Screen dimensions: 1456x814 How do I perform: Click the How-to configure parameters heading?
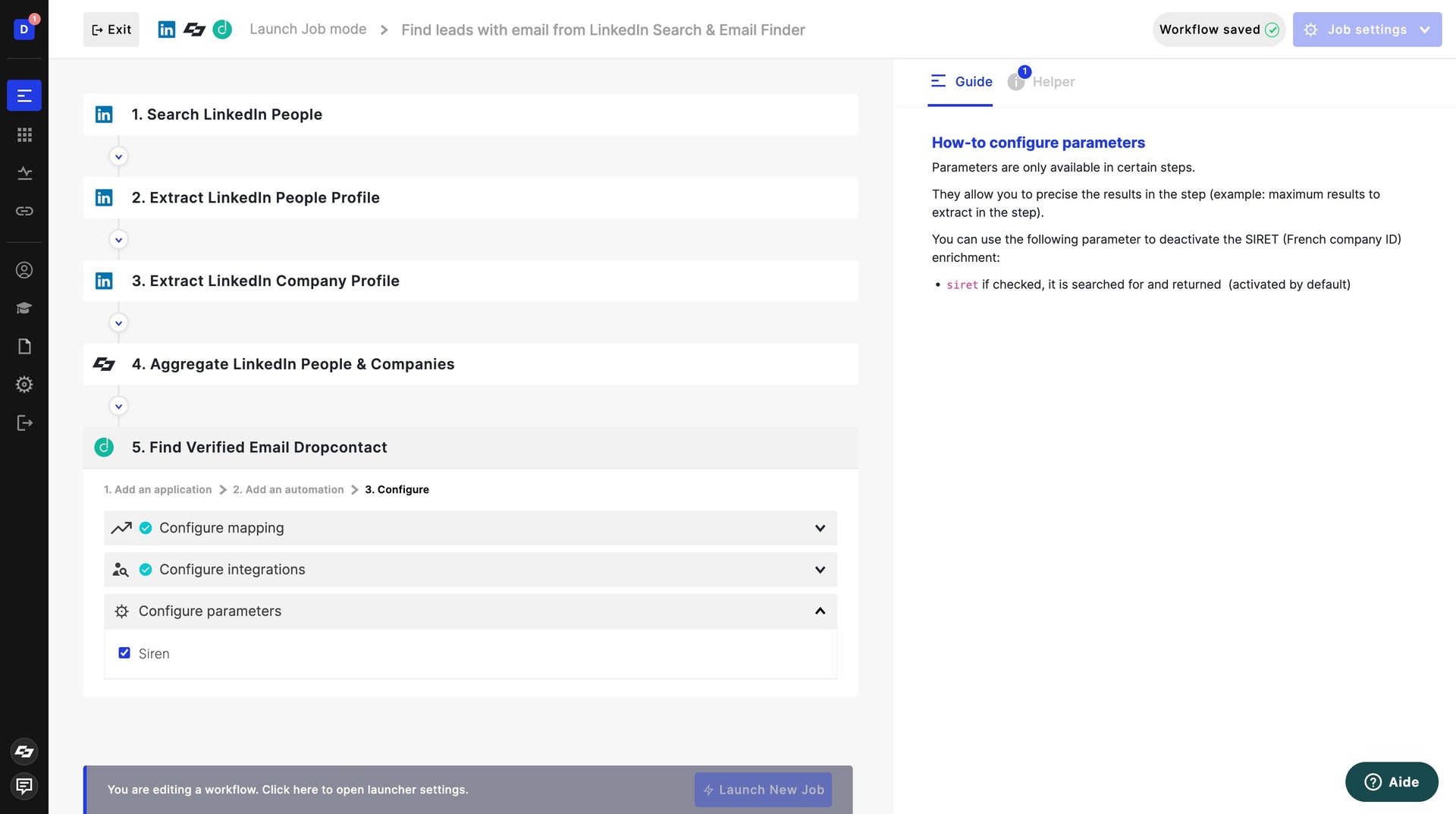pyautogui.click(x=1038, y=143)
